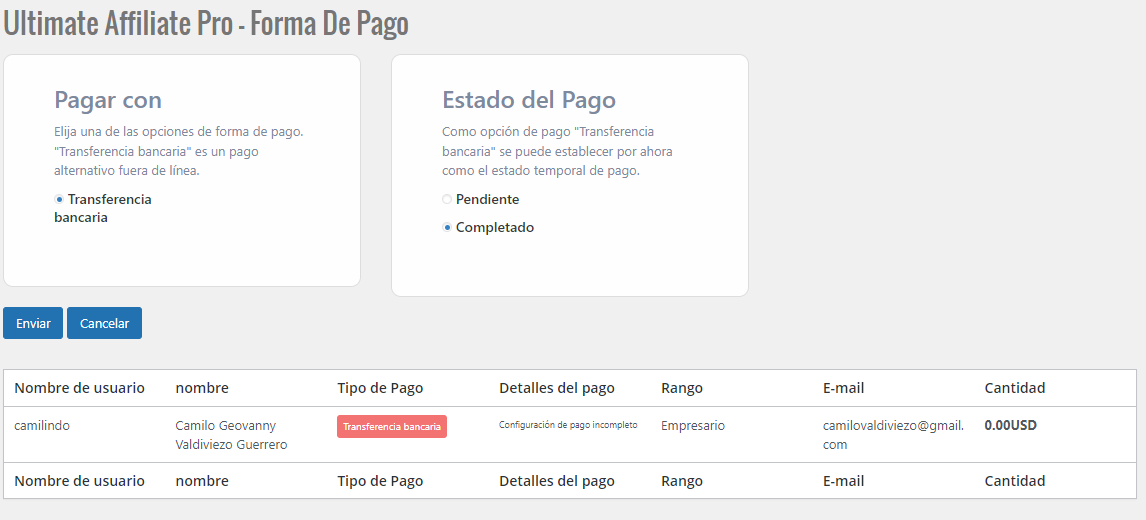Click the Camilo Geovanny Valdiviezo Guerrero name

click(x=231, y=435)
